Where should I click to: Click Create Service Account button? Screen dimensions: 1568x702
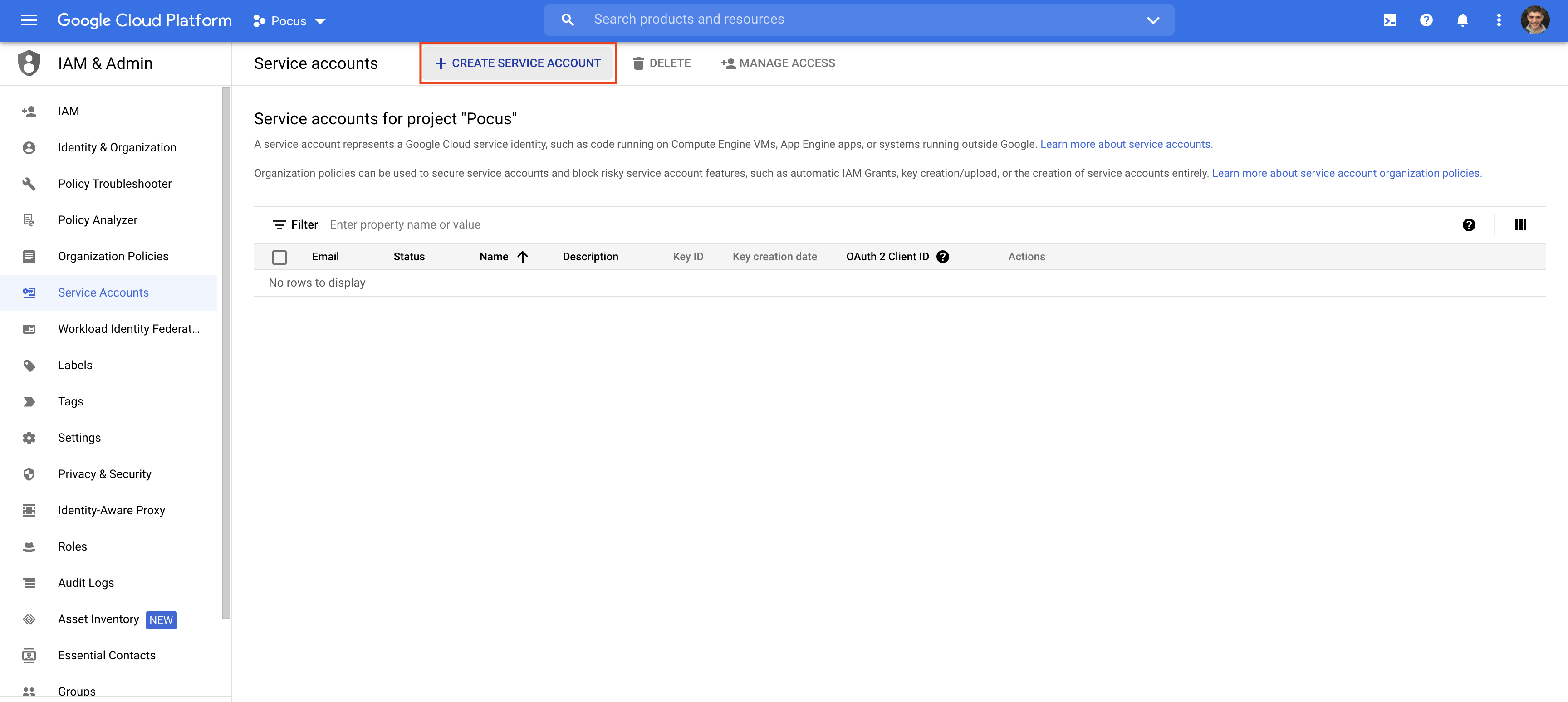tap(518, 63)
